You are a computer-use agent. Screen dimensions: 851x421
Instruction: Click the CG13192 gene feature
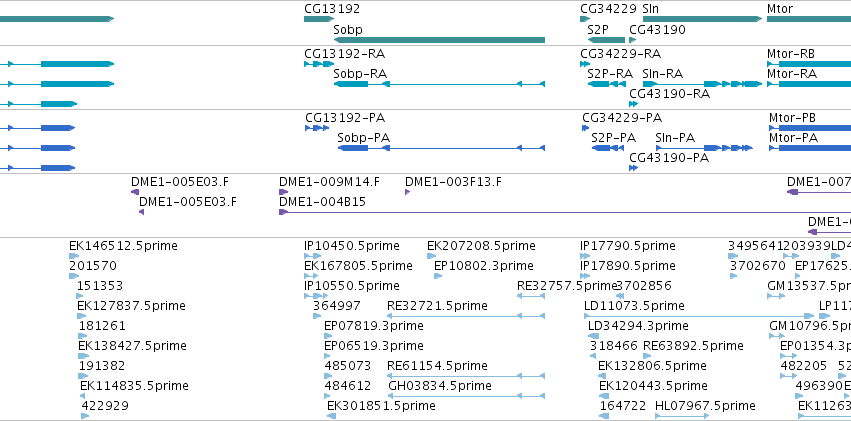tap(319, 19)
